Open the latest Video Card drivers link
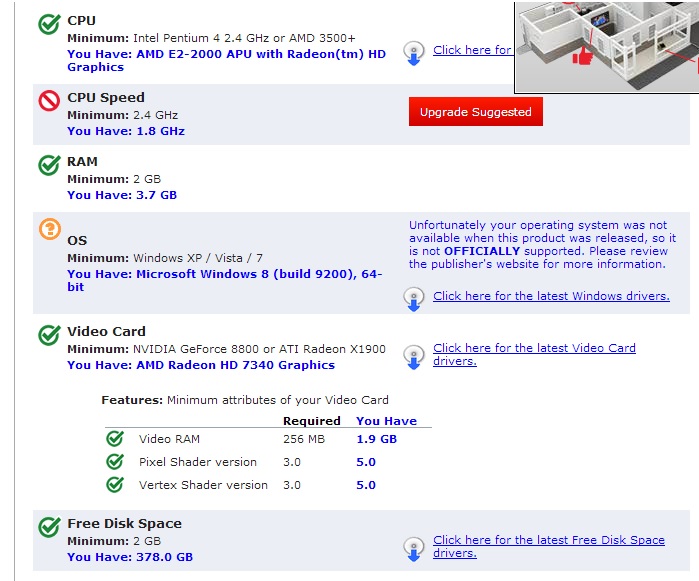 (x=534, y=354)
